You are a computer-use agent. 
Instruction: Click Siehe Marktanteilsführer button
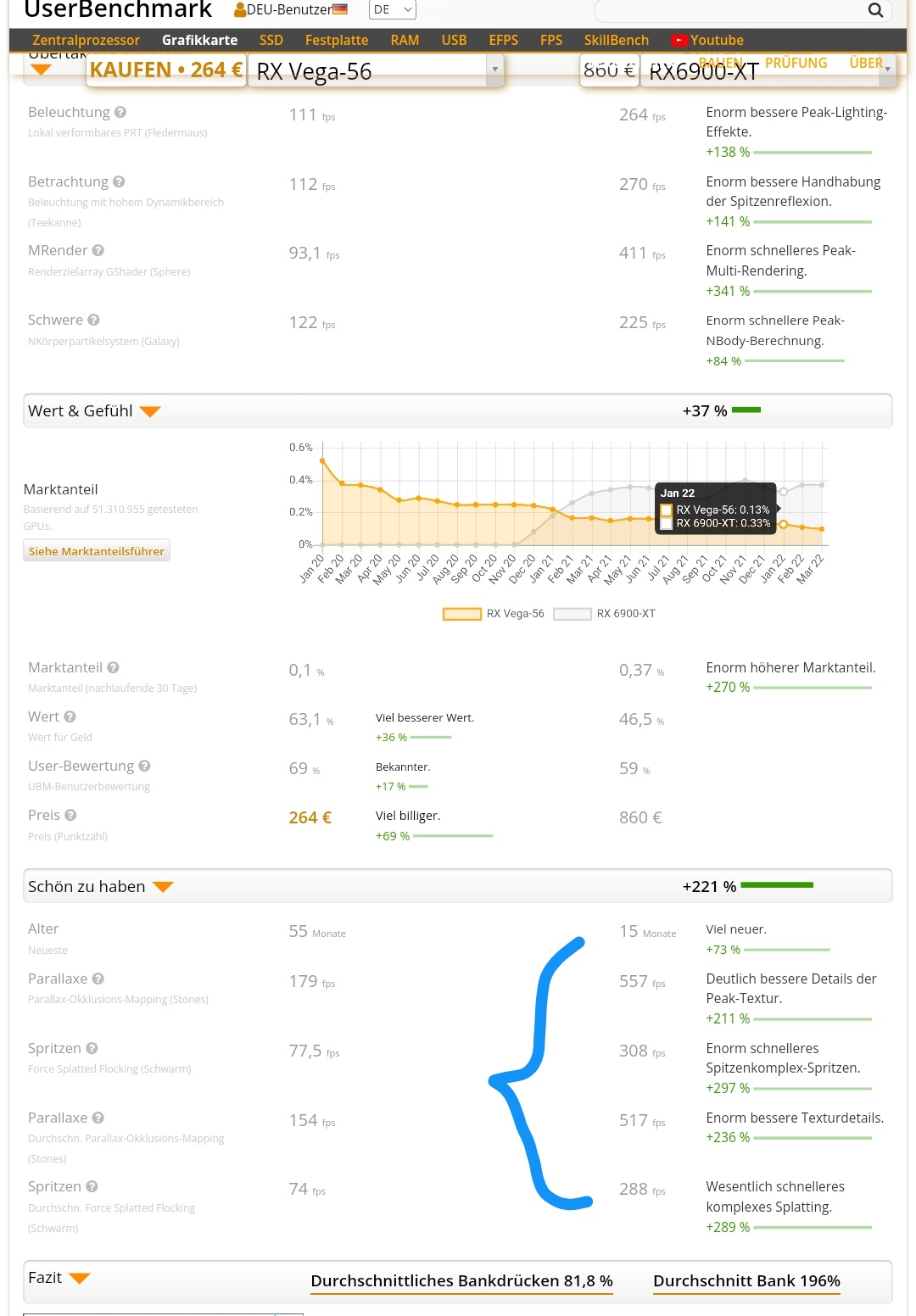(97, 551)
